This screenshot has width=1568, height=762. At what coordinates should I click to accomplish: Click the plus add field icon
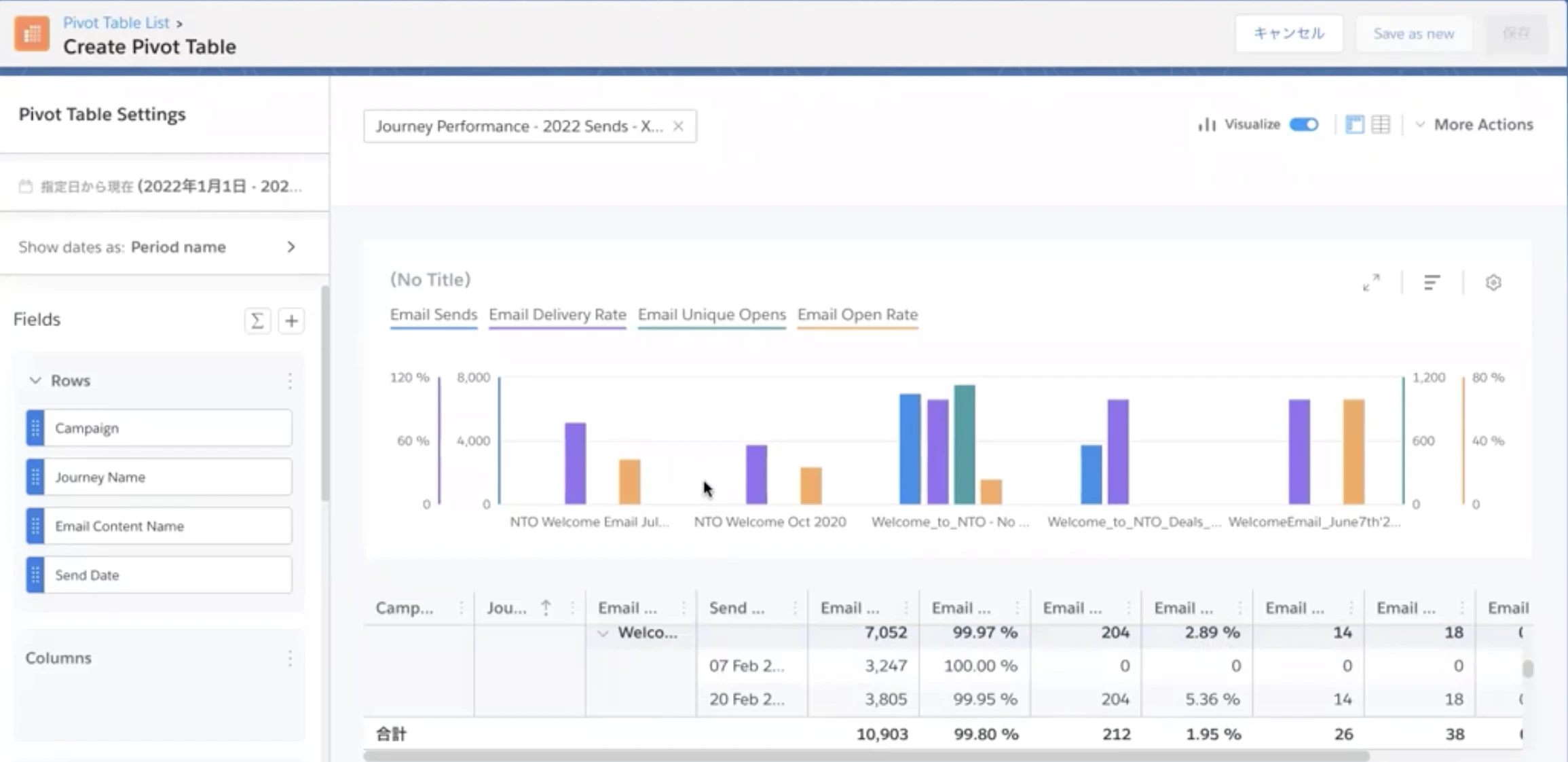click(x=291, y=321)
